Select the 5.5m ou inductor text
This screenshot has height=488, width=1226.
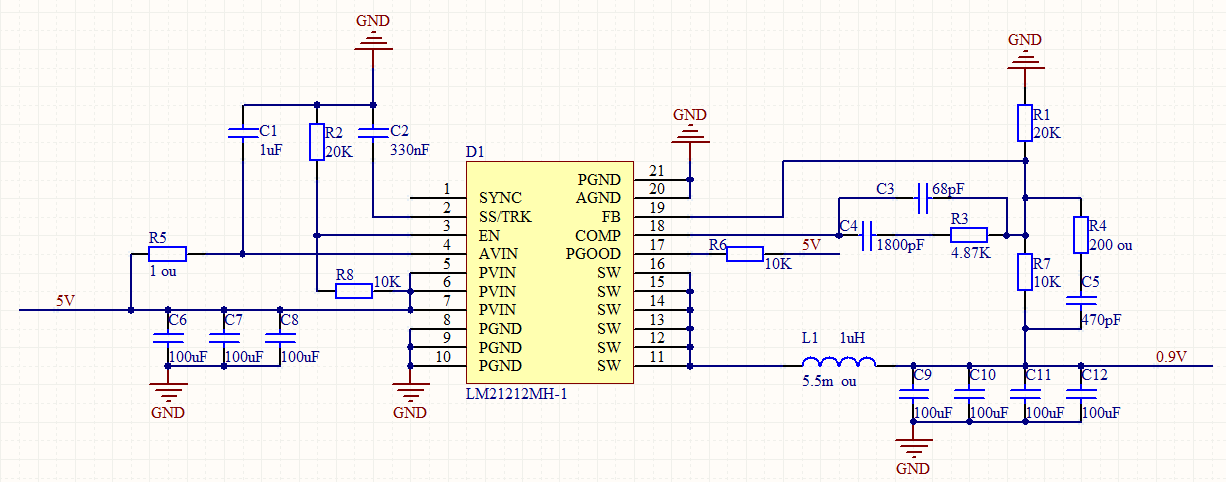coord(829,381)
